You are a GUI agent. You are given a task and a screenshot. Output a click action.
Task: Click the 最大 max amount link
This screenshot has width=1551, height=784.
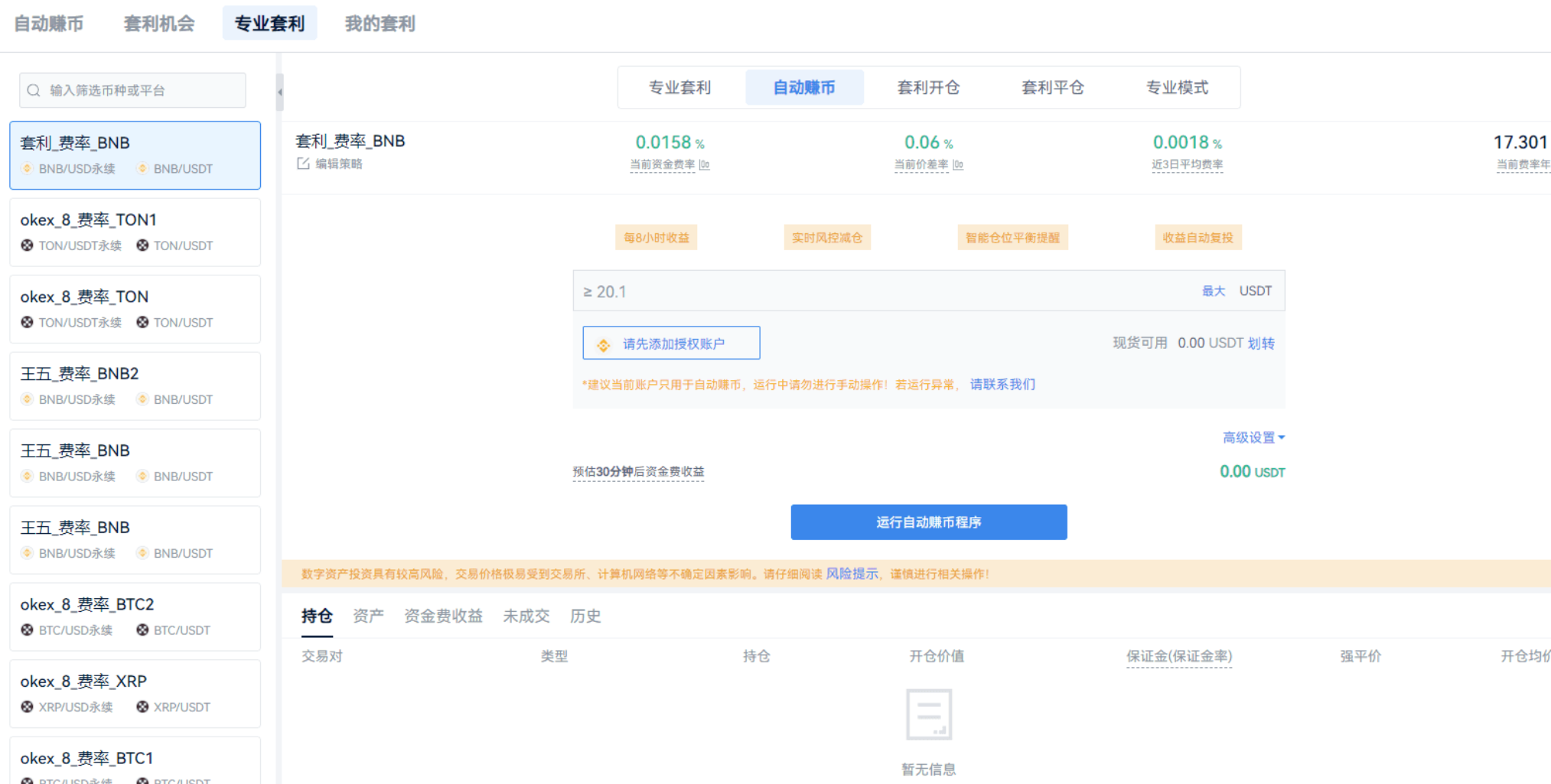(1214, 291)
